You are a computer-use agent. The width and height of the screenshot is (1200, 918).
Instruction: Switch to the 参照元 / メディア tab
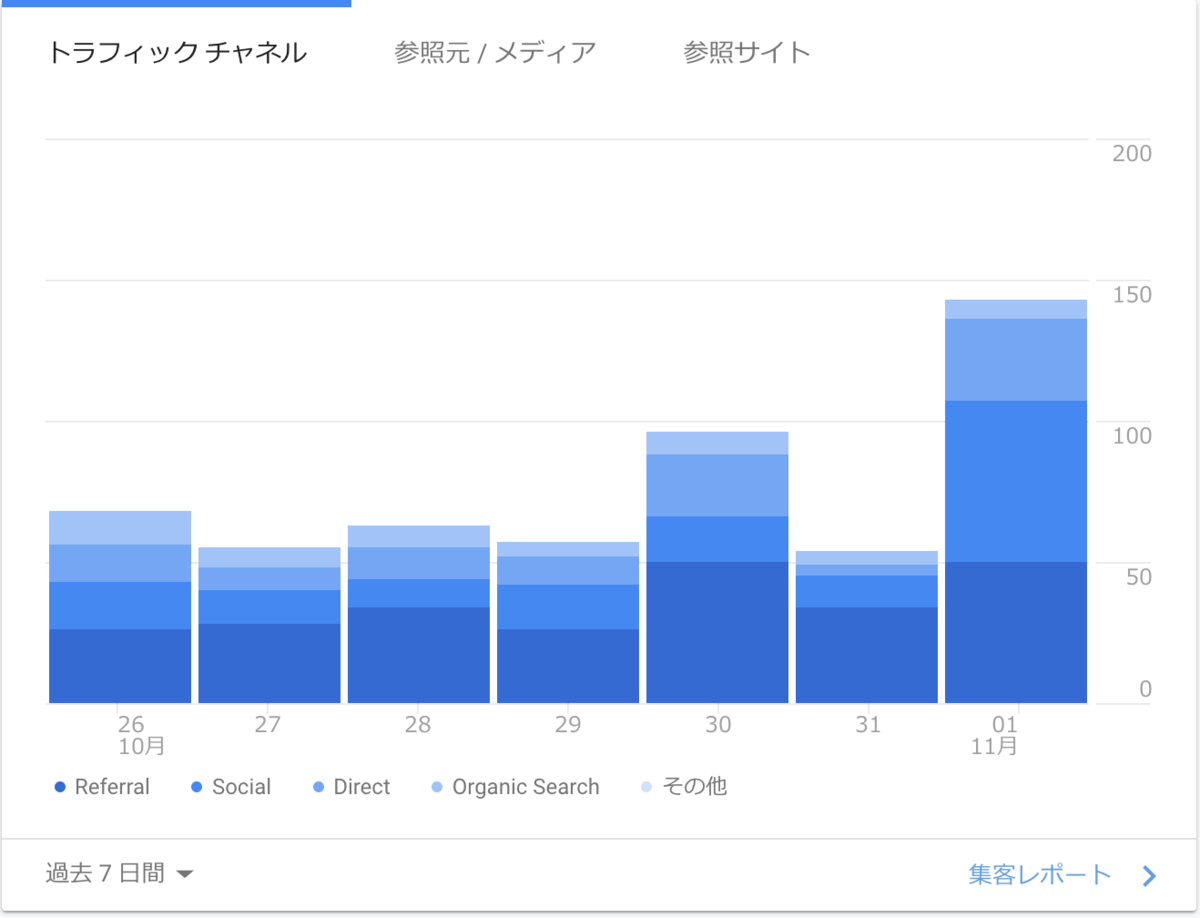pos(495,50)
